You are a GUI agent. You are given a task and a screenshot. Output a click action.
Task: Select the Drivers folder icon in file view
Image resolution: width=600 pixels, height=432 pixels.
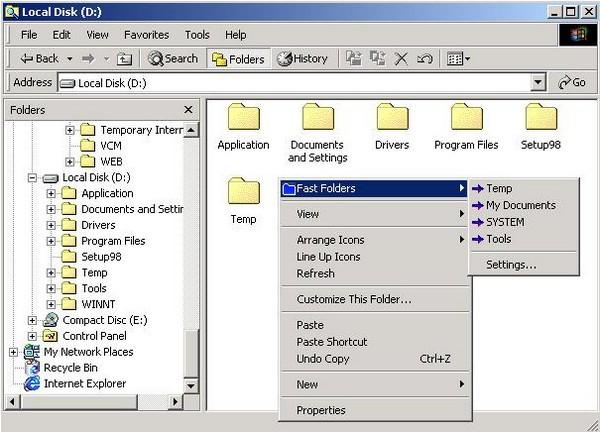click(392, 119)
